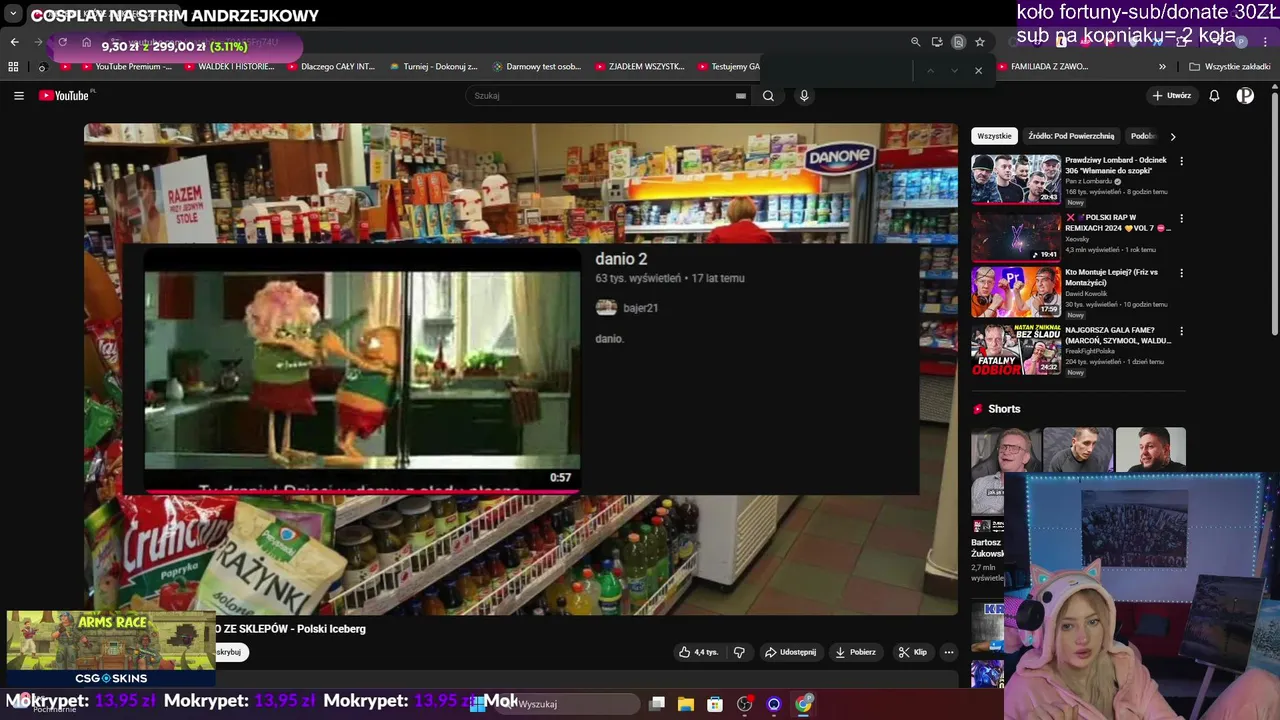Open options for POLSKI RAP W REMIXACH video

click(x=1181, y=218)
